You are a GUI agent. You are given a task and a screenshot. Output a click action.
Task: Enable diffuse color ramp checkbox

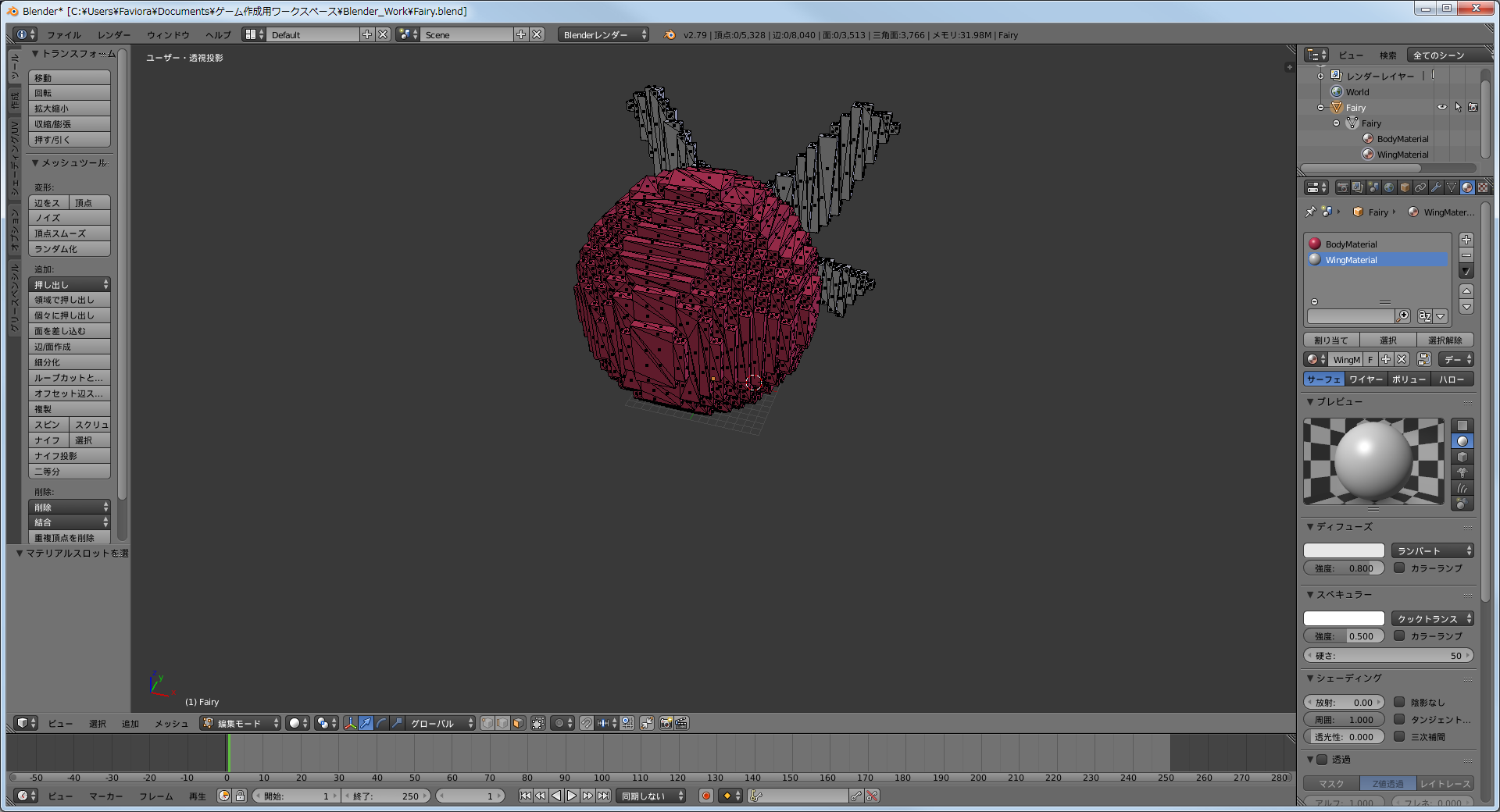(x=1399, y=568)
